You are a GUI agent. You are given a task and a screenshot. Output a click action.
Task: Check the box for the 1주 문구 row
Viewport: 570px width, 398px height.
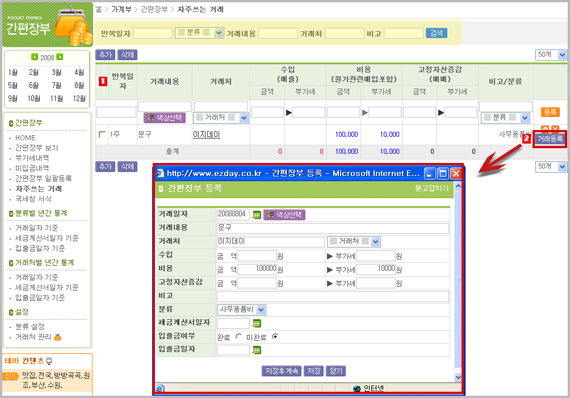(x=103, y=134)
